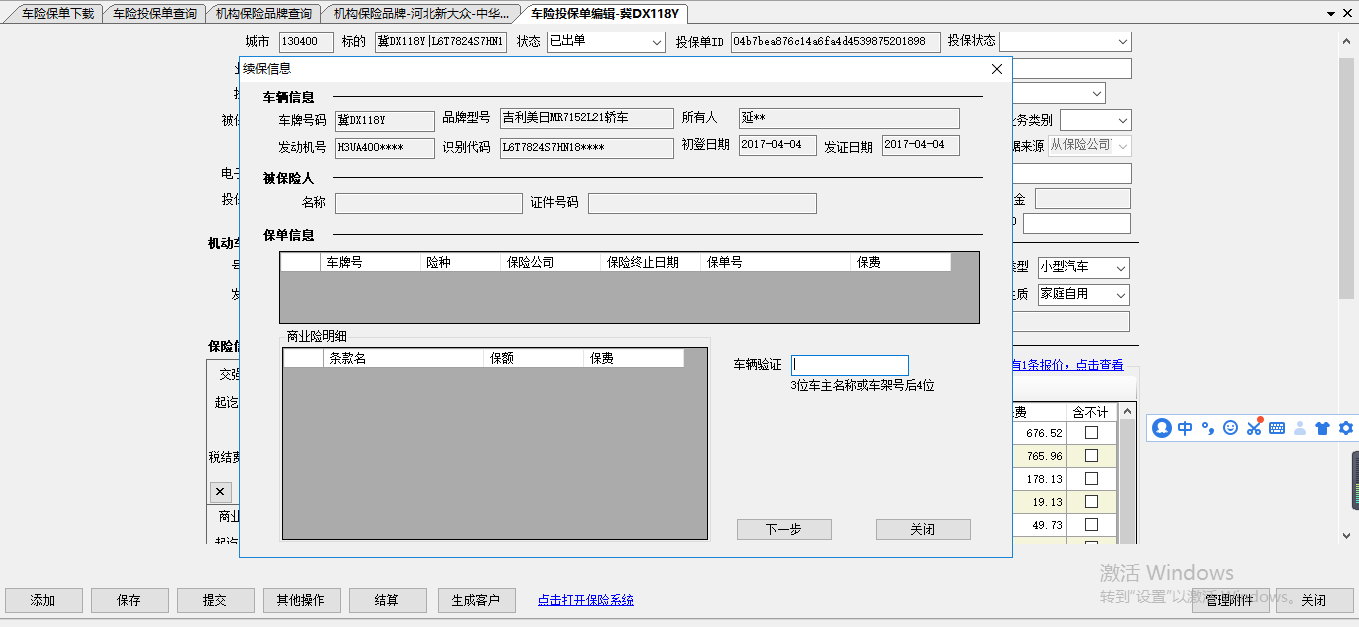Click the 管理附件 button
Screen dimensions: 1359x627
pos(1231,600)
